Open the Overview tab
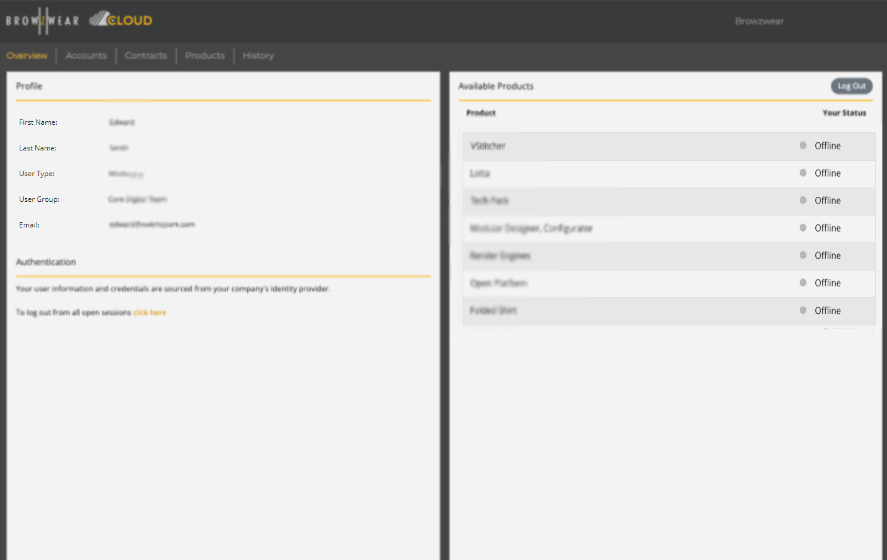 click(27, 55)
